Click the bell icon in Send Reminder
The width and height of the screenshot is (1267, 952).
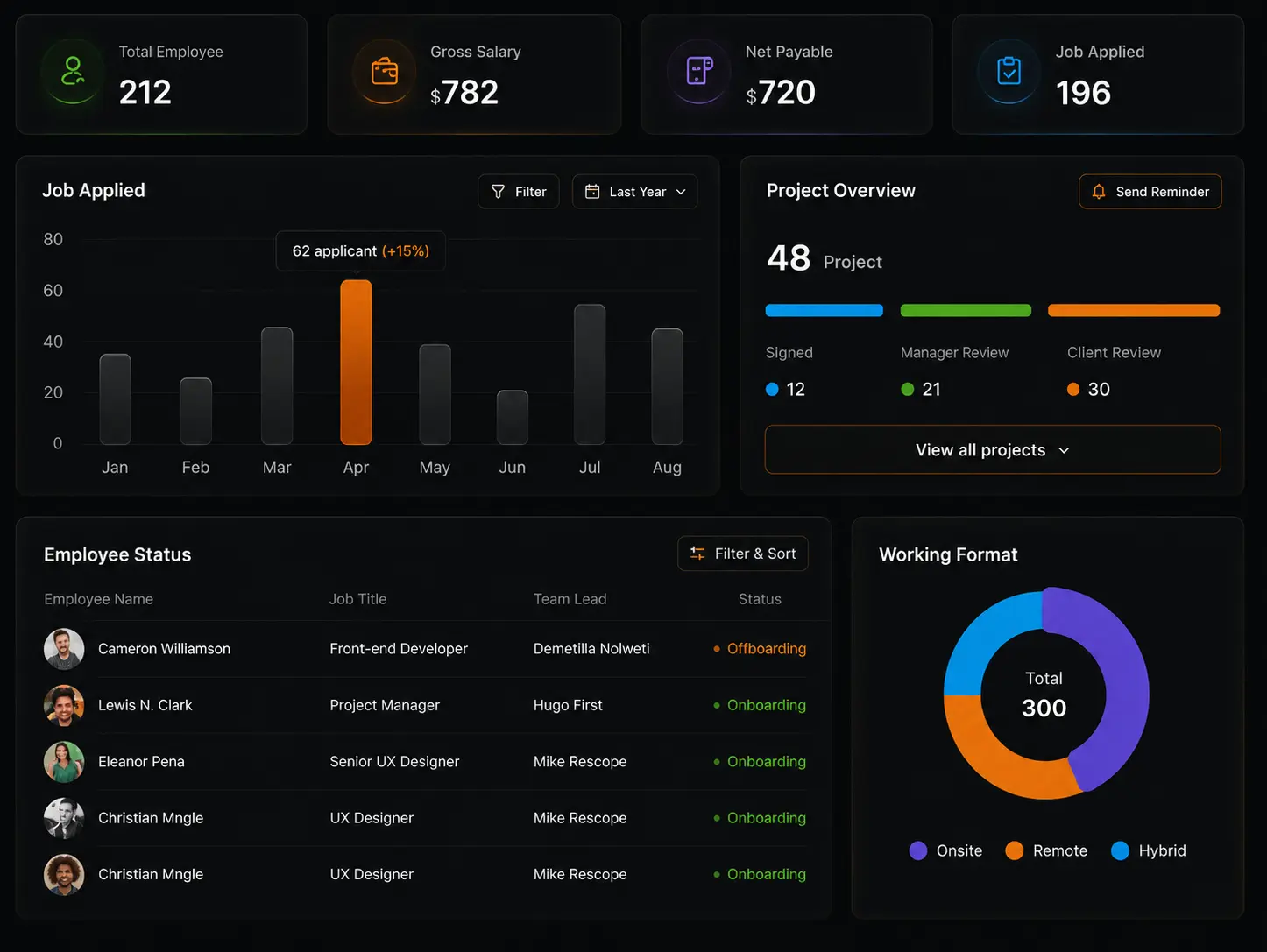point(1099,192)
